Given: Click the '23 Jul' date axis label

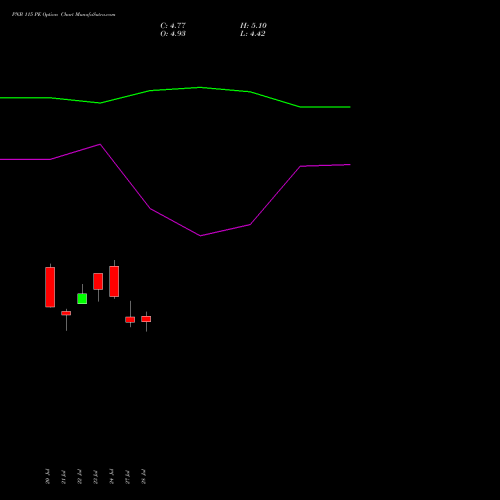Looking at the screenshot, I should [x=96, y=477].
